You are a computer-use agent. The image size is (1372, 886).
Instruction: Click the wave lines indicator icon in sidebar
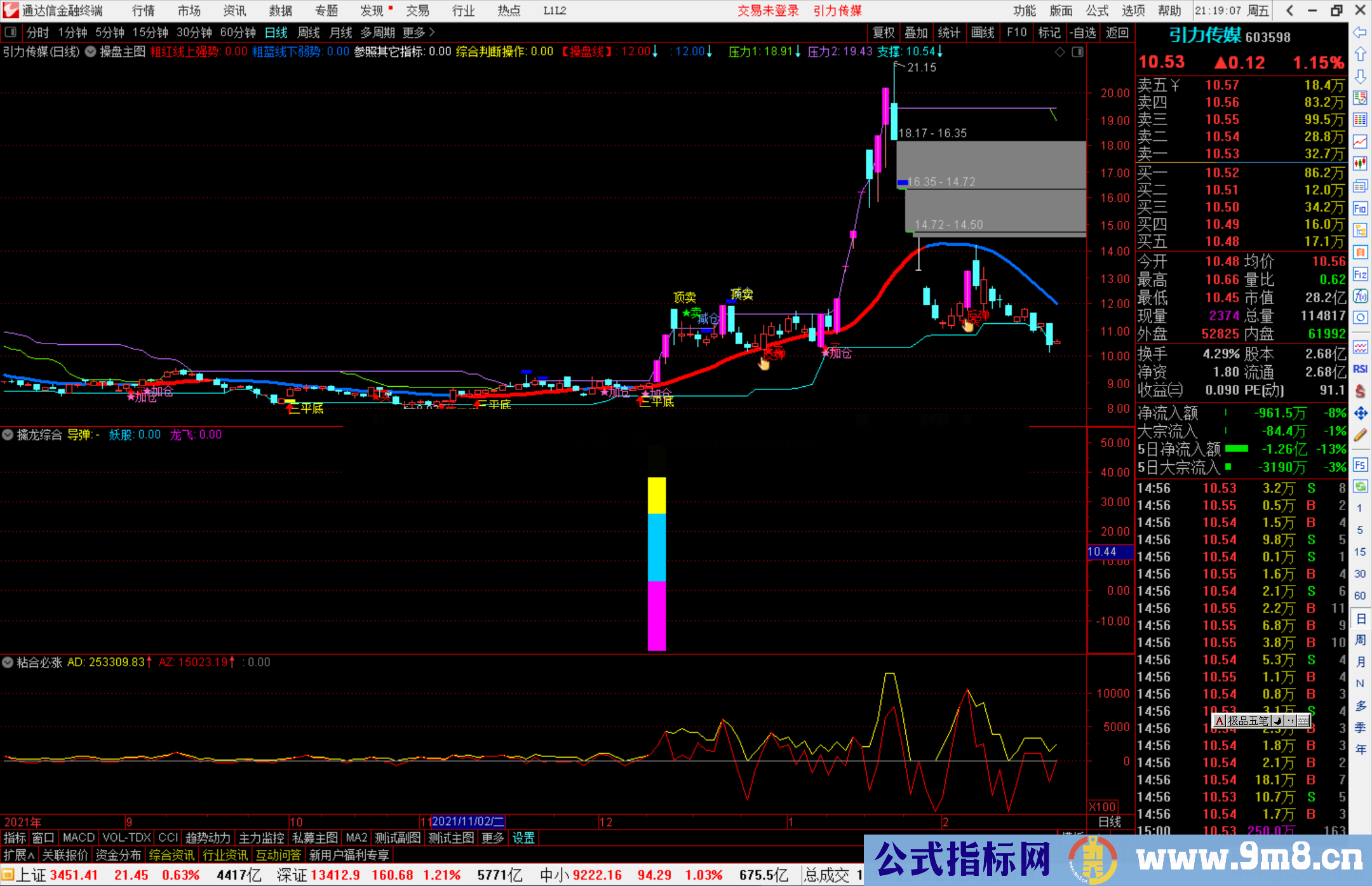[x=1360, y=347]
